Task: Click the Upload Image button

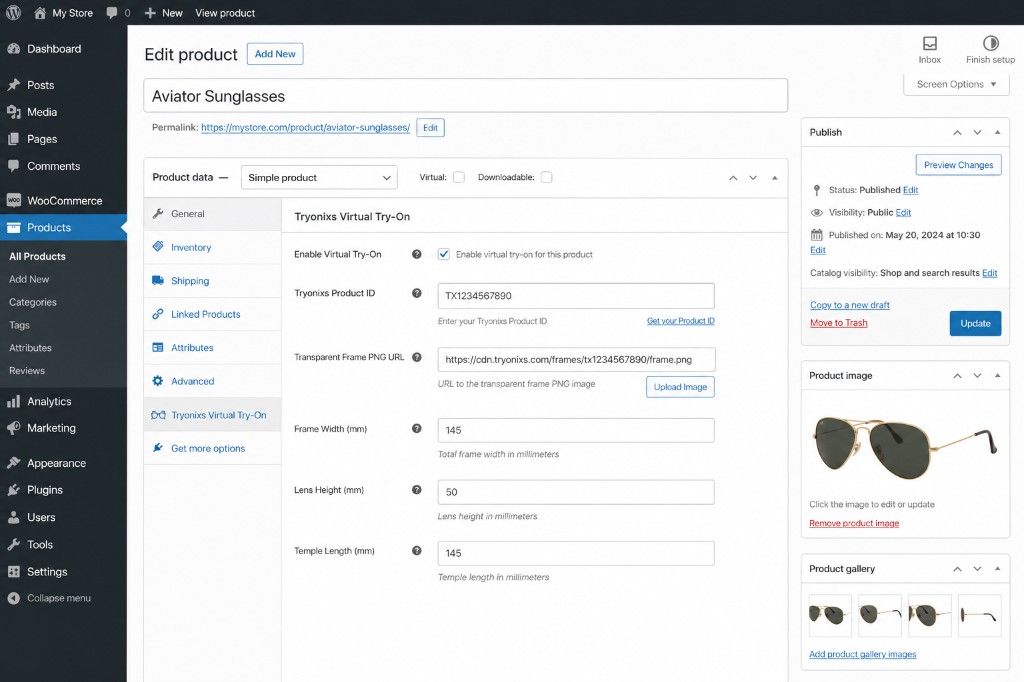Action: click(x=680, y=387)
